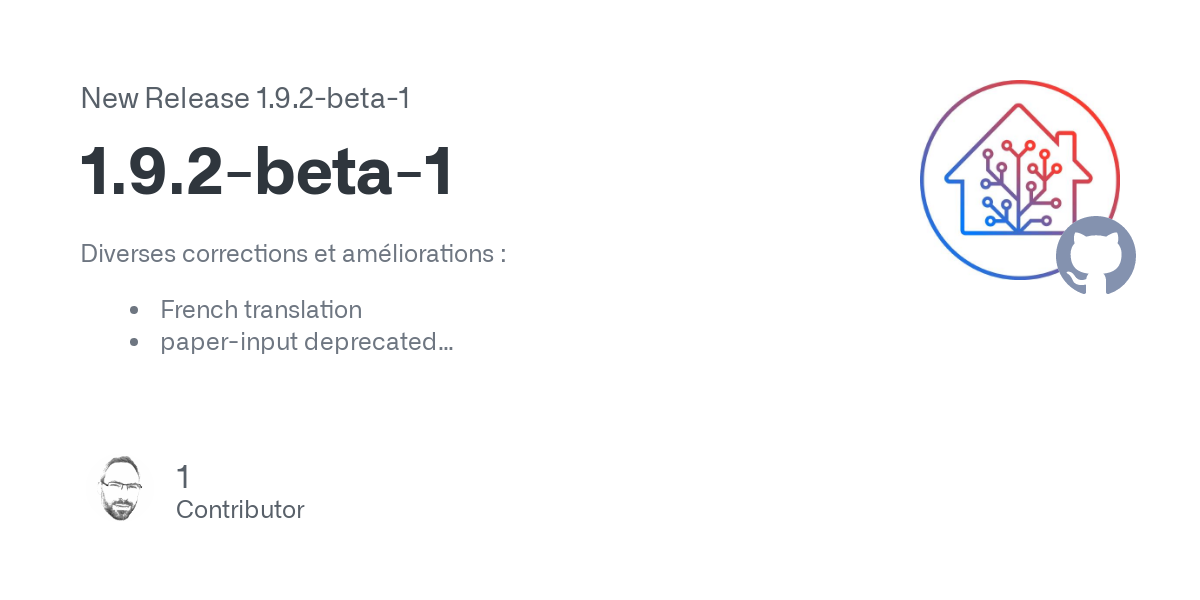Click the word Release in the subtitle

click(x=197, y=99)
